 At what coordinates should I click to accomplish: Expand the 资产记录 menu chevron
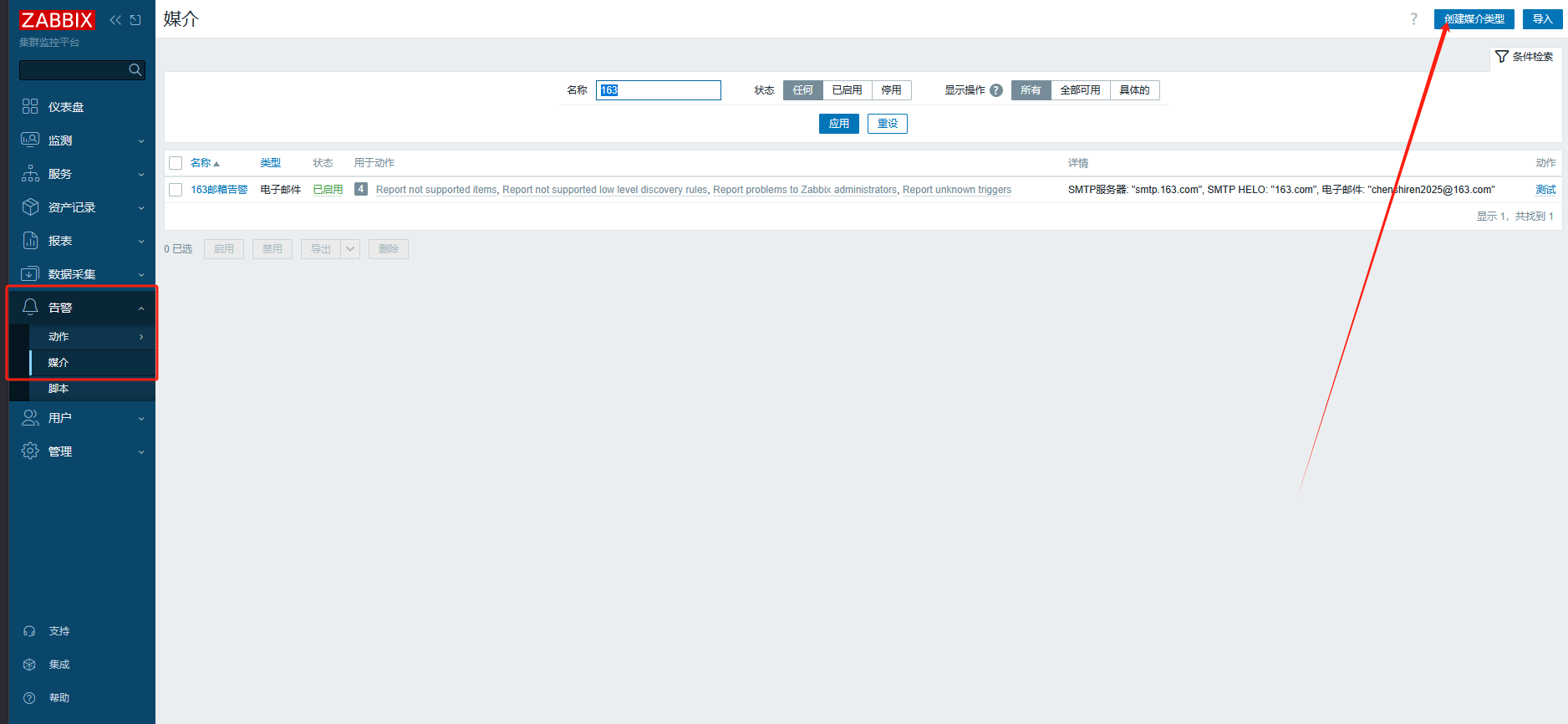click(x=141, y=208)
